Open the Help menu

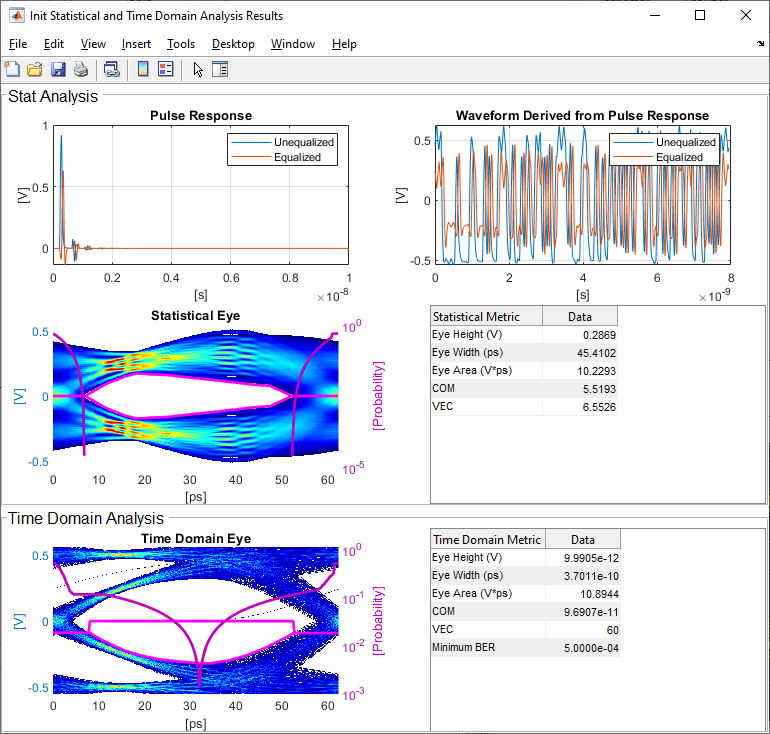point(344,44)
